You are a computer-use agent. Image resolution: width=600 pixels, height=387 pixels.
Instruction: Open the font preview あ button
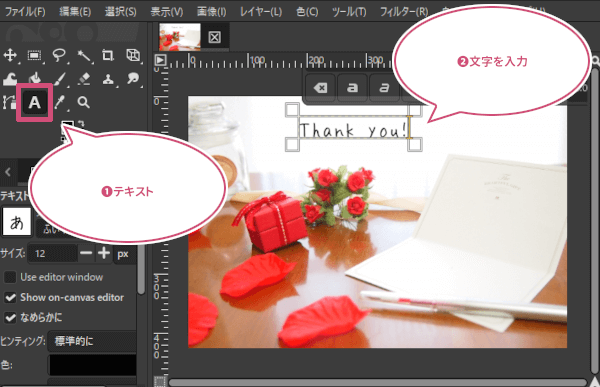[16, 222]
